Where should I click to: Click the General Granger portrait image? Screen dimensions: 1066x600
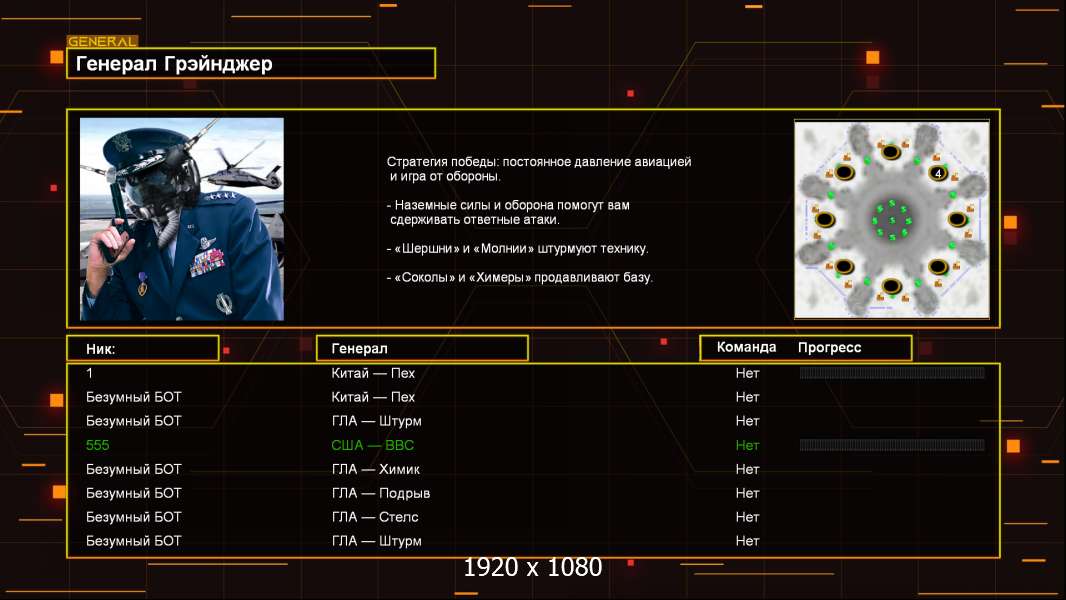pyautogui.click(x=182, y=219)
